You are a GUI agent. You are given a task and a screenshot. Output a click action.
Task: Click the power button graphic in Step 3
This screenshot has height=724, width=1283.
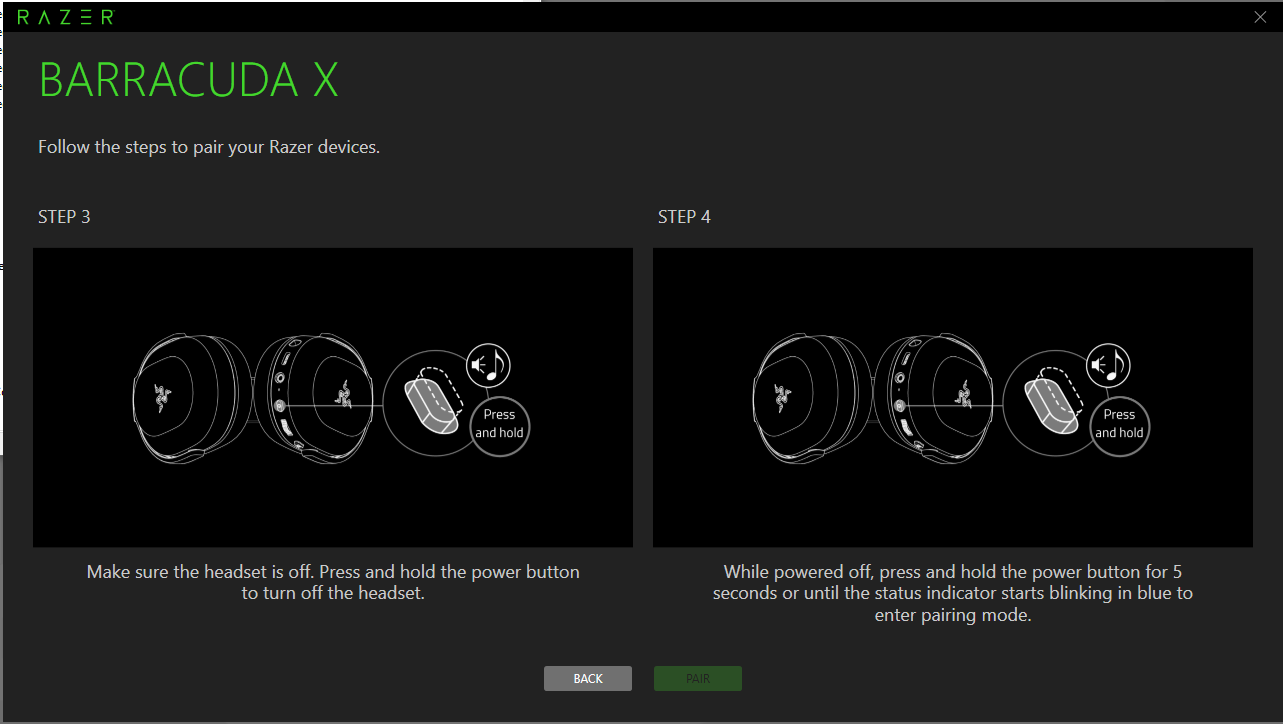pos(432,404)
